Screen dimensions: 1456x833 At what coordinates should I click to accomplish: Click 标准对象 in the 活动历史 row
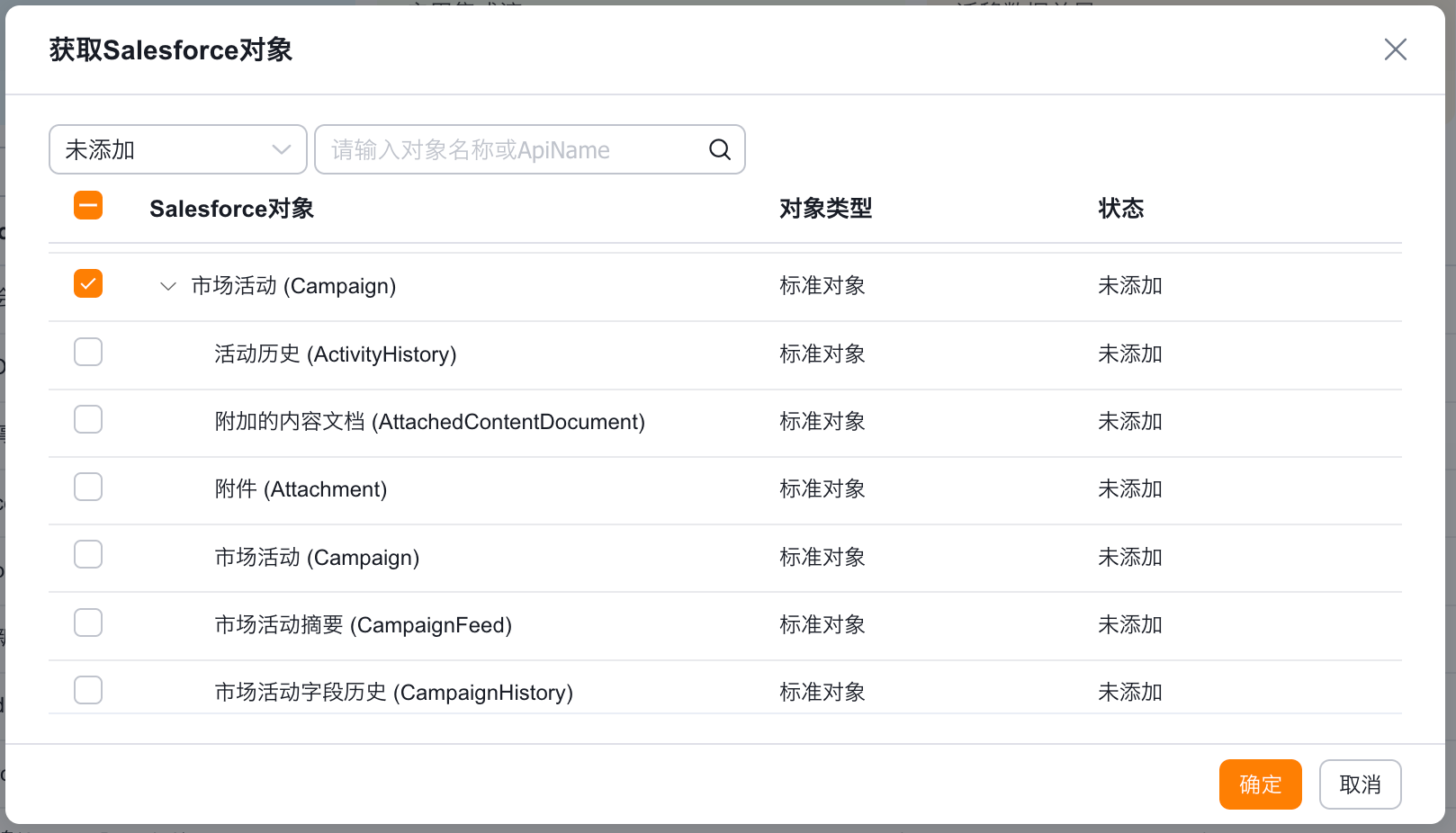point(822,354)
